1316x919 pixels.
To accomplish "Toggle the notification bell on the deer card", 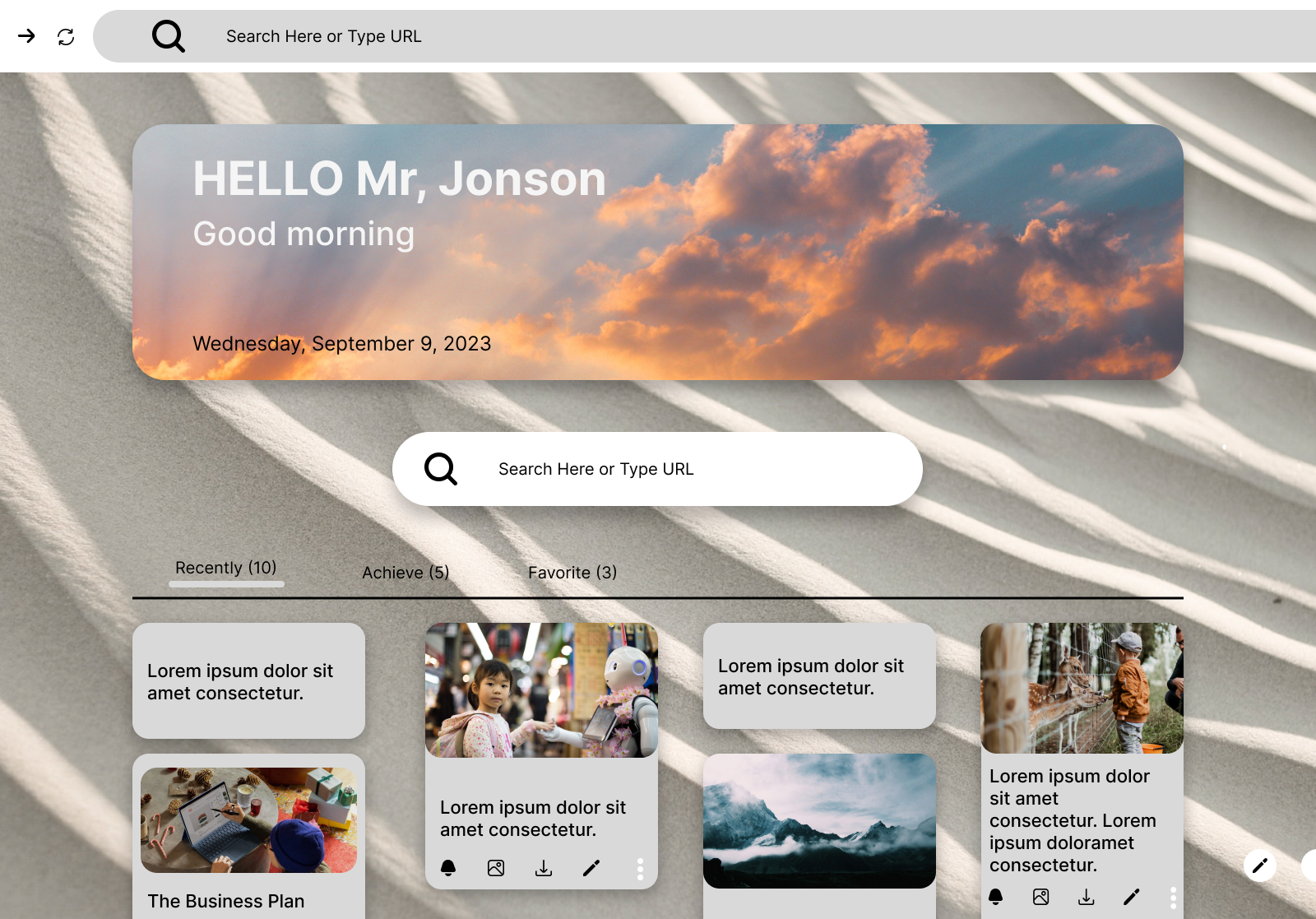I will click(x=997, y=897).
